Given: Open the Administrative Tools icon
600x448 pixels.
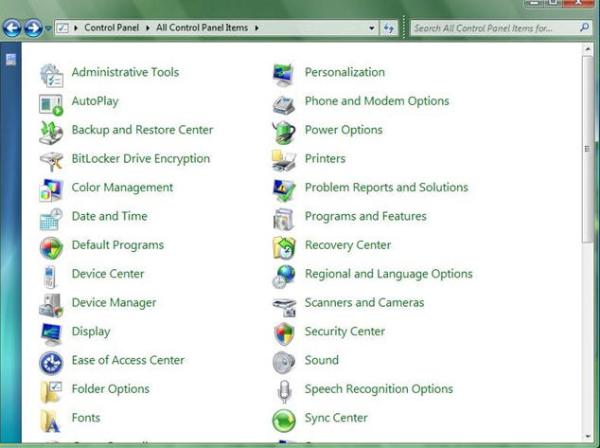Looking at the screenshot, I should click(52, 75).
